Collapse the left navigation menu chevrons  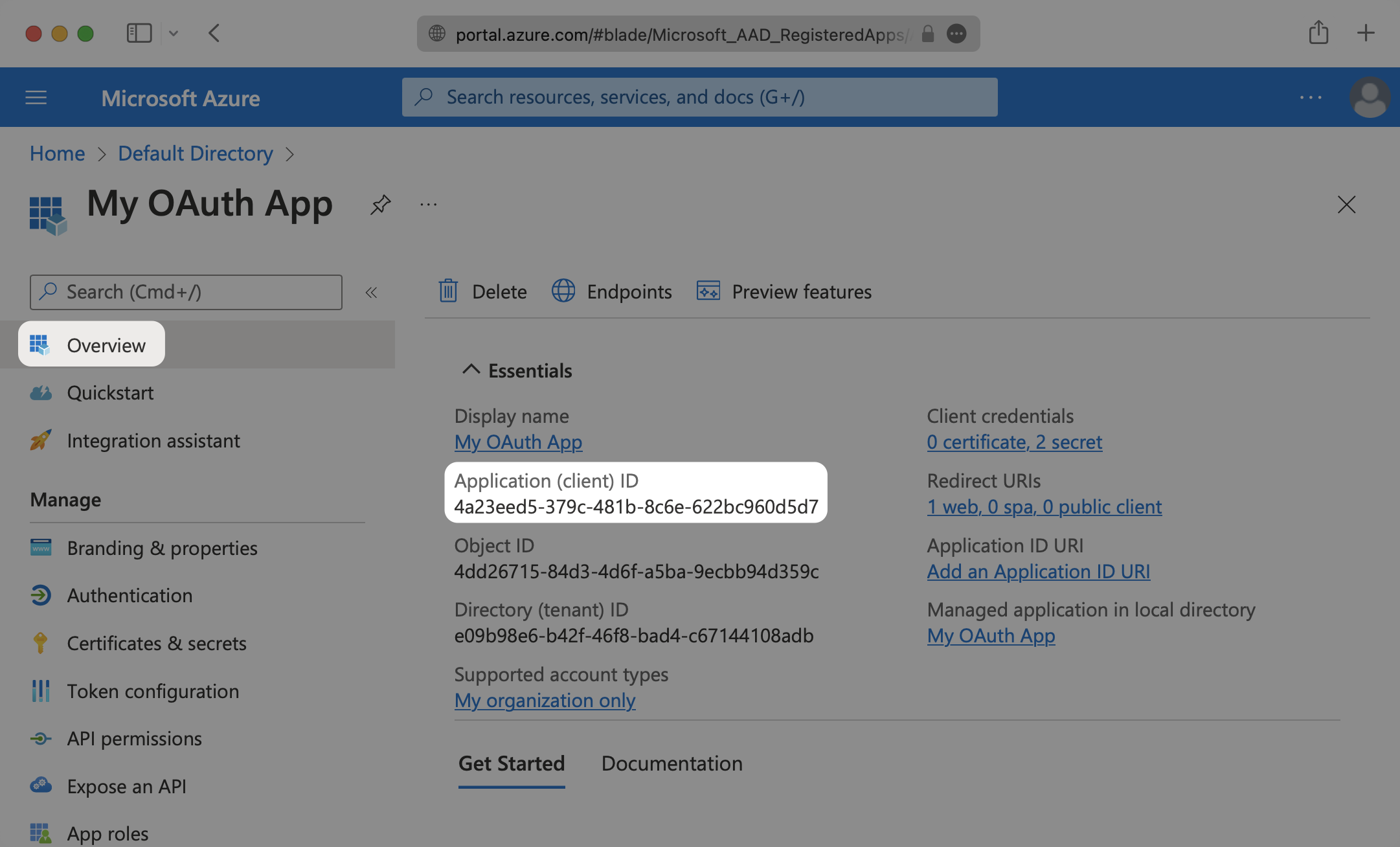pos(371,293)
